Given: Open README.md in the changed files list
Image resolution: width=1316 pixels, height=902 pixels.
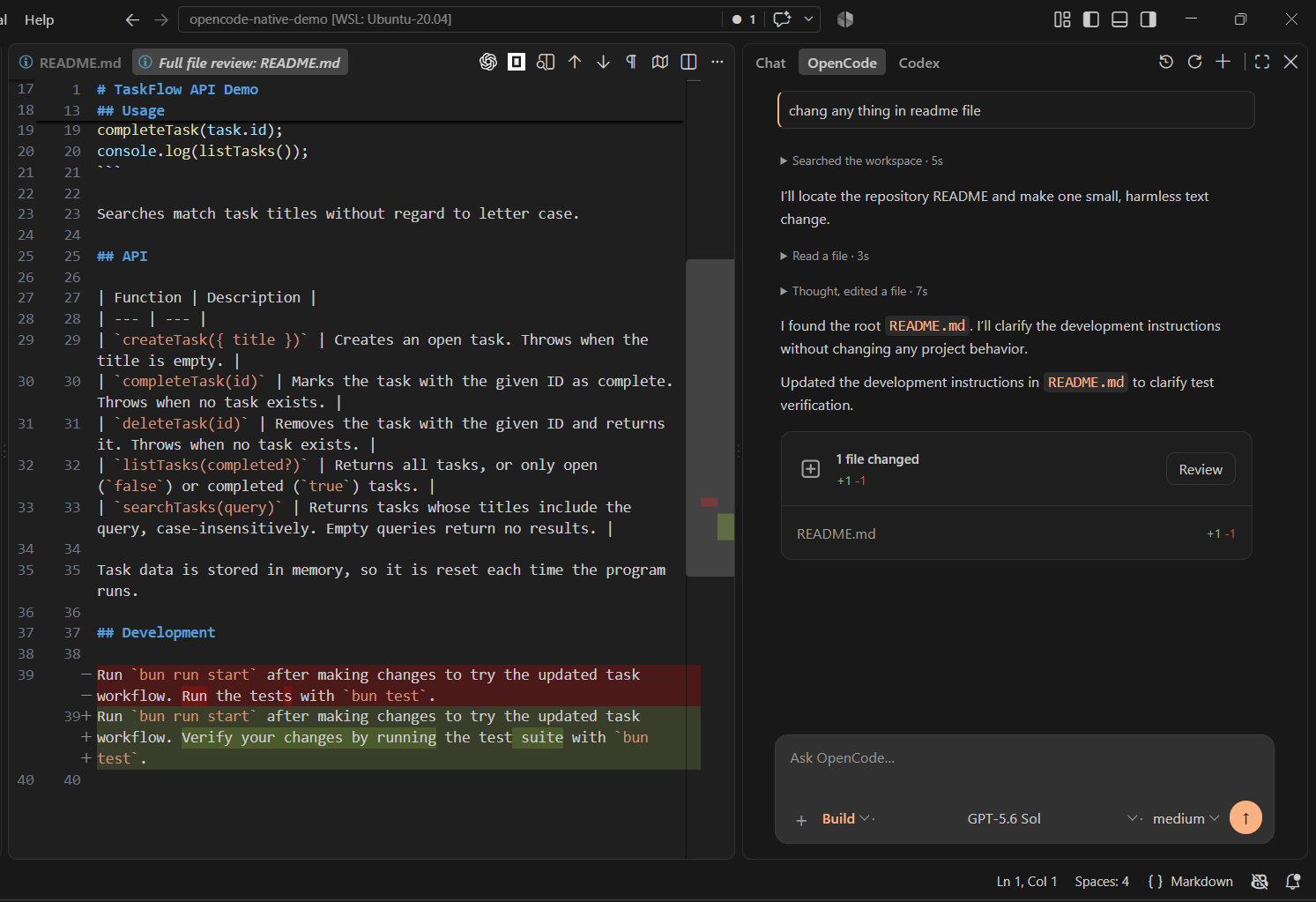Looking at the screenshot, I should tap(1016, 533).
